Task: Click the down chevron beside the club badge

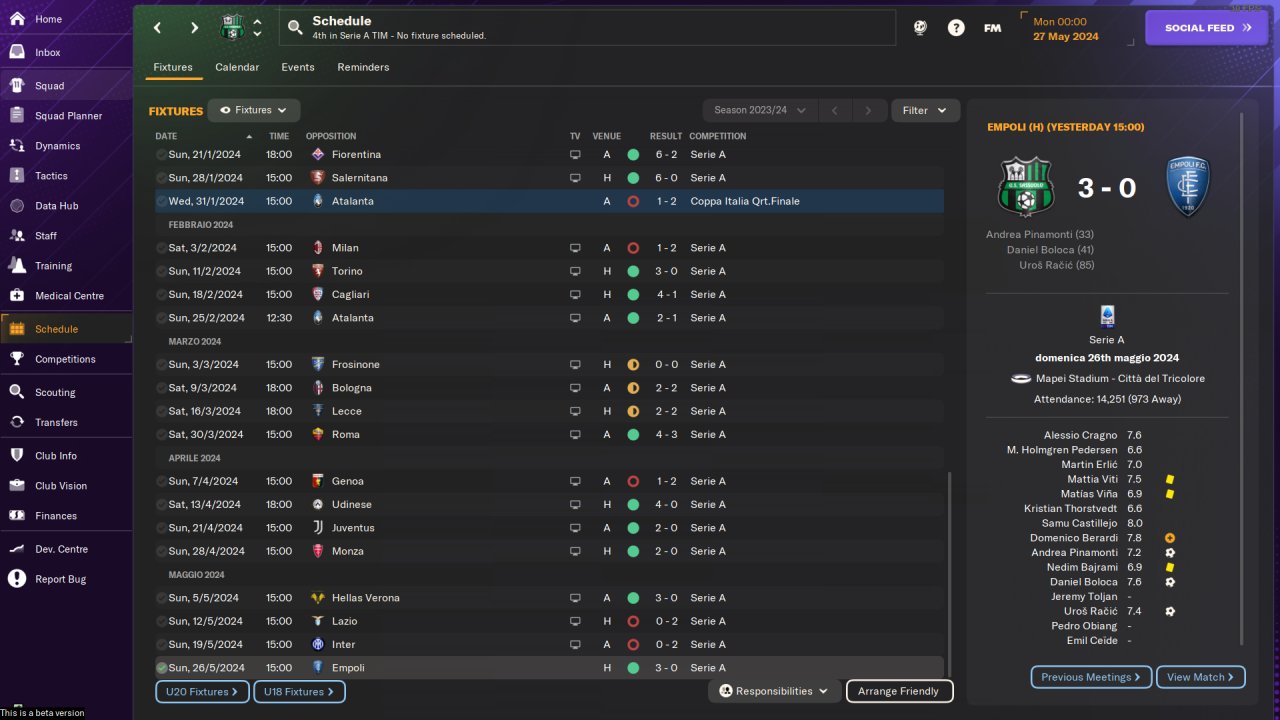Action: [257, 34]
